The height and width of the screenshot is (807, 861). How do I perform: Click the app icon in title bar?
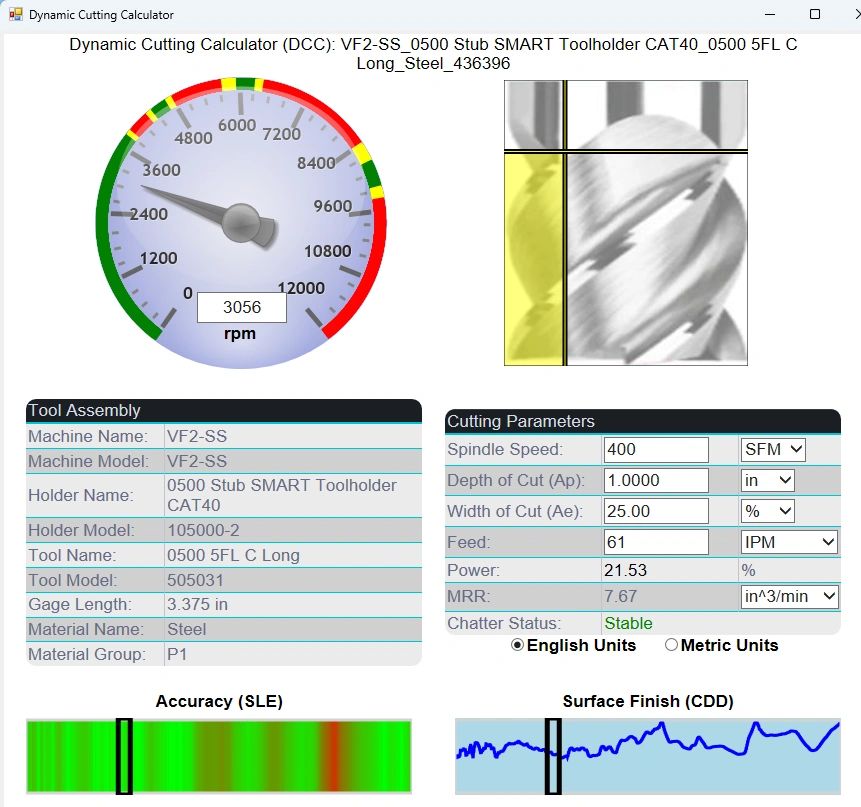tap(15, 15)
